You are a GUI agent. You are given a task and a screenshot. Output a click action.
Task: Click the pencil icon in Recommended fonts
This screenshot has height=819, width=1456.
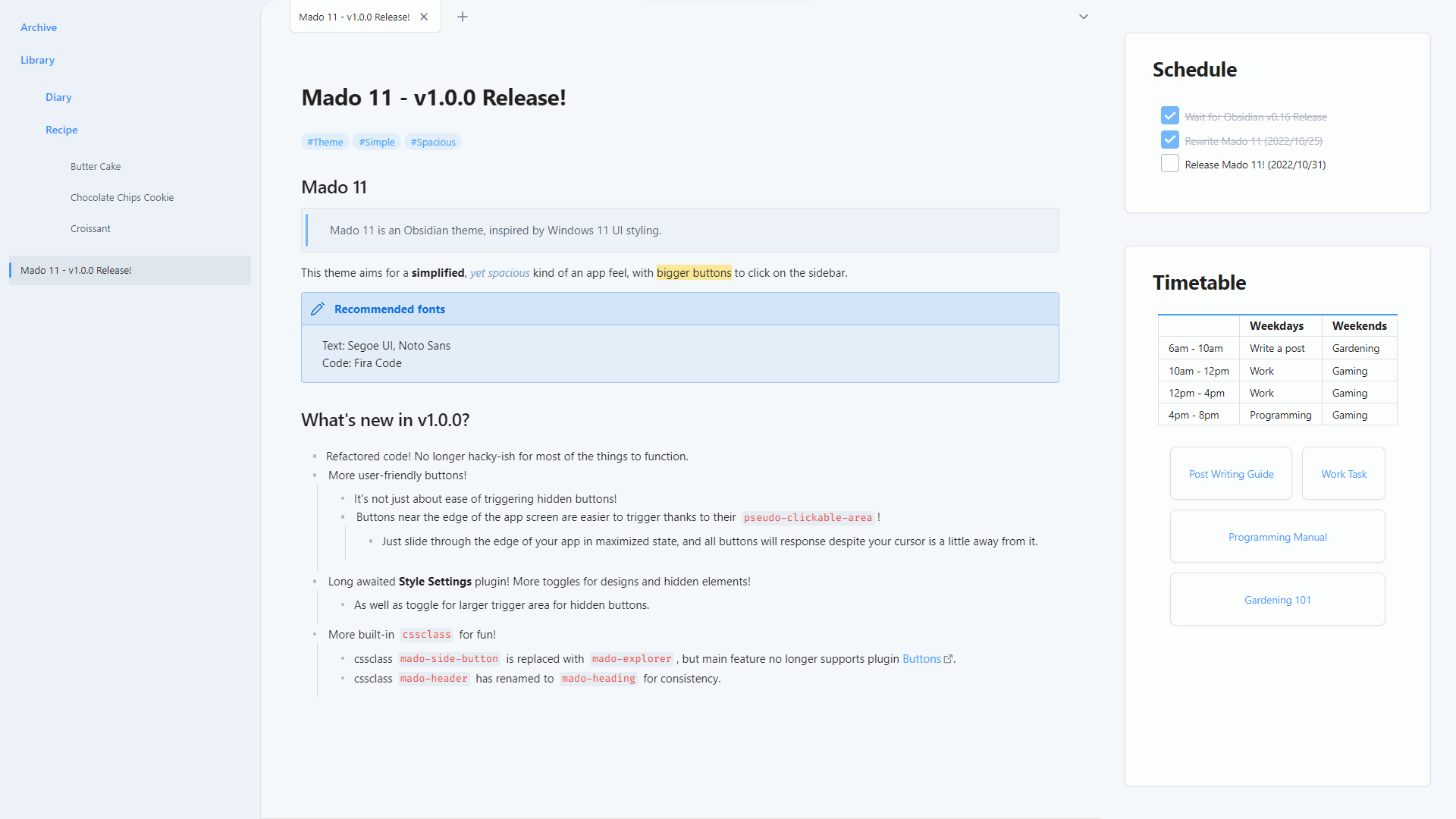(x=317, y=308)
